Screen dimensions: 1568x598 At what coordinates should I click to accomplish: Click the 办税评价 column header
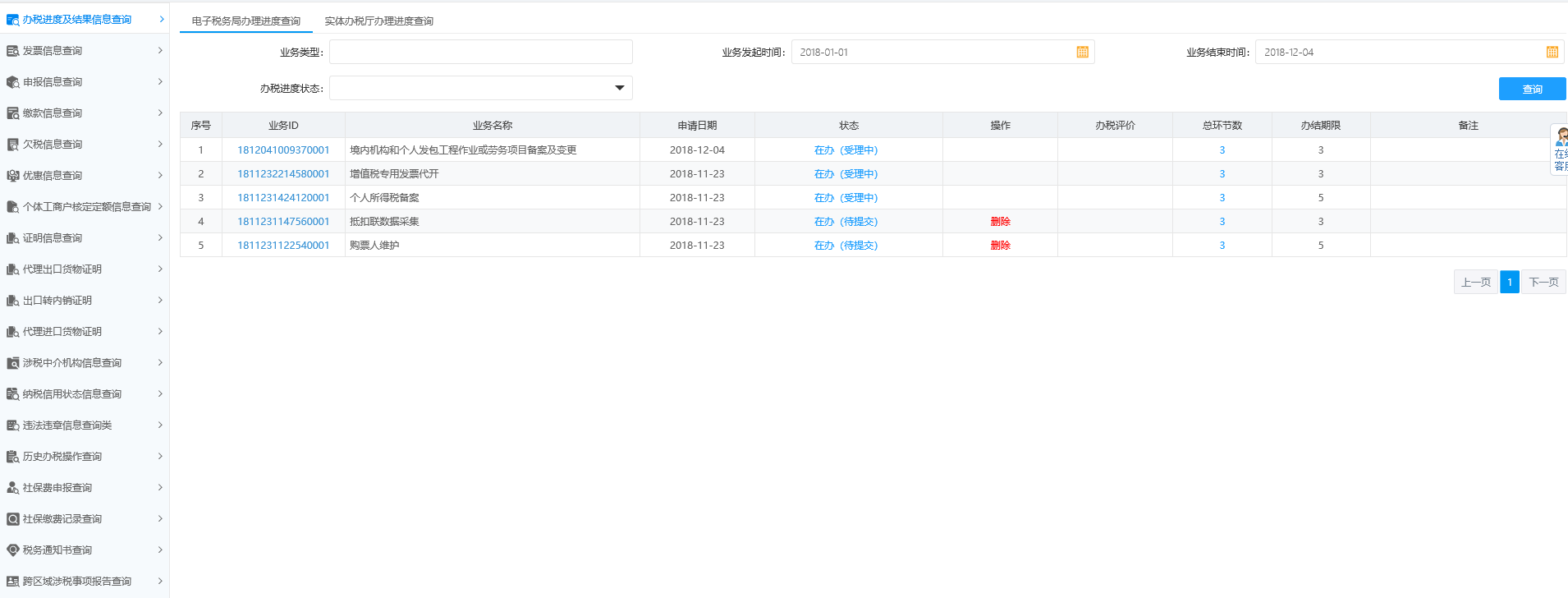1115,126
